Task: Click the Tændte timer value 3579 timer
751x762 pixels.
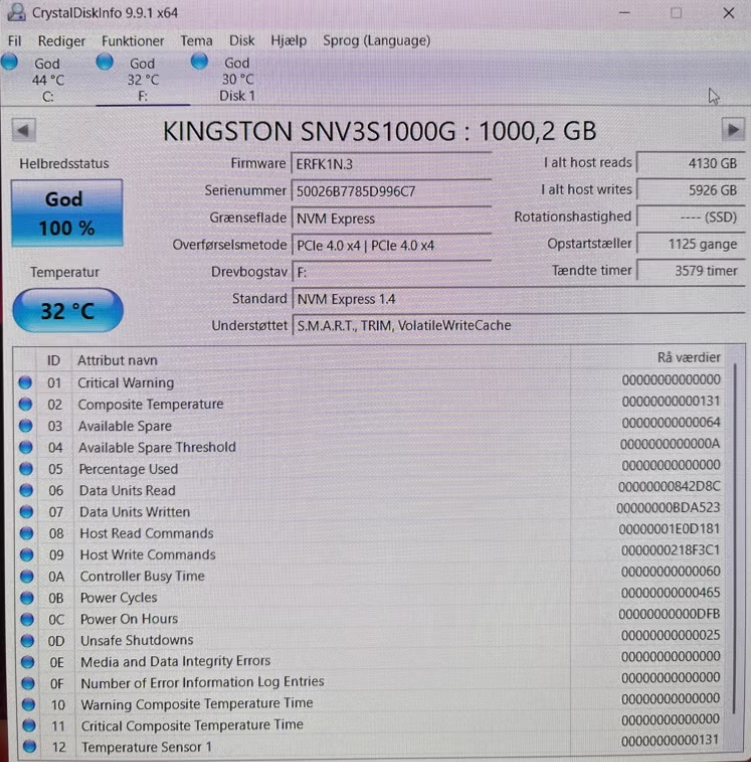Action: click(690, 271)
